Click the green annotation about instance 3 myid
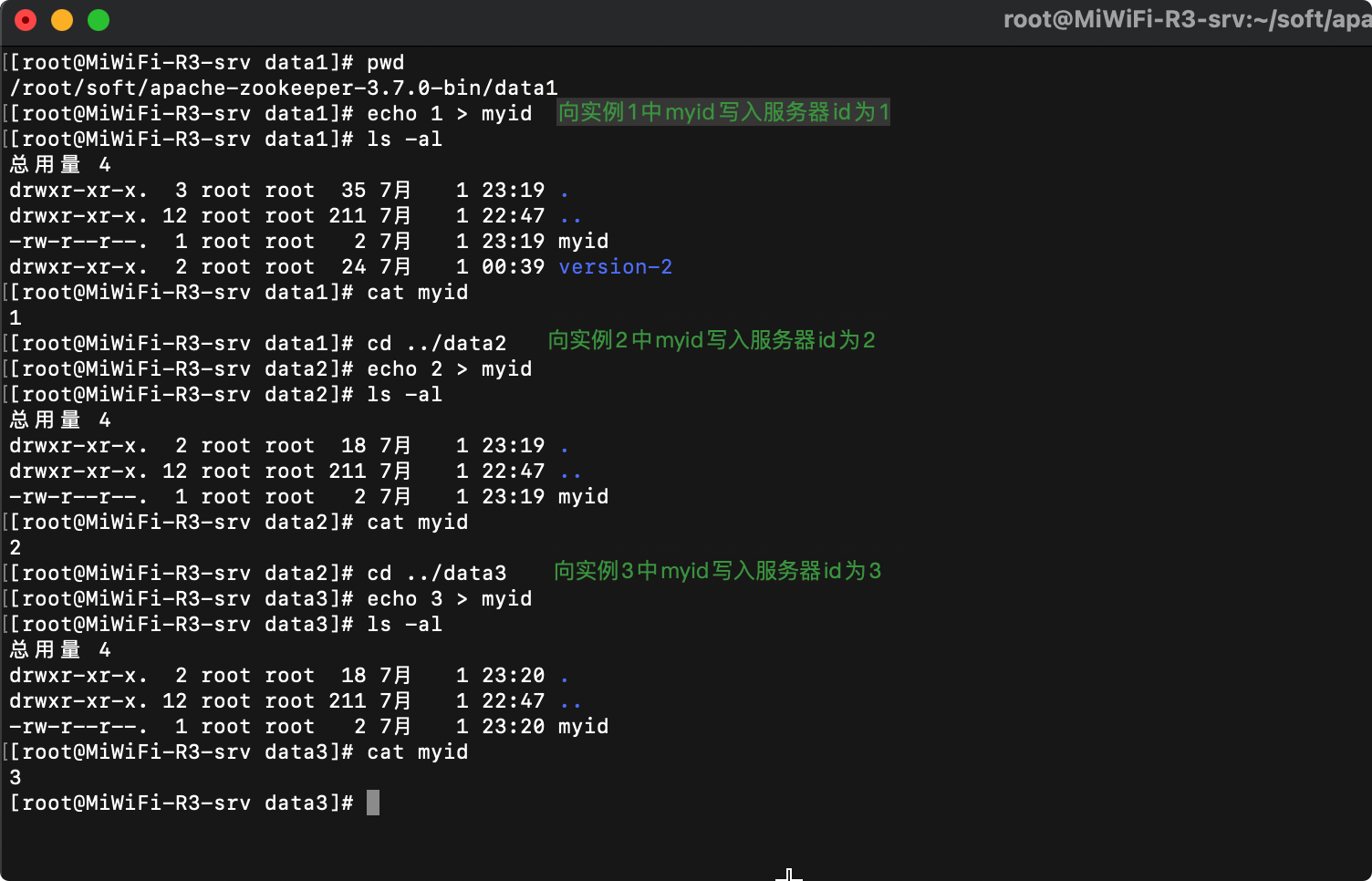Image resolution: width=1372 pixels, height=881 pixels. (718, 571)
